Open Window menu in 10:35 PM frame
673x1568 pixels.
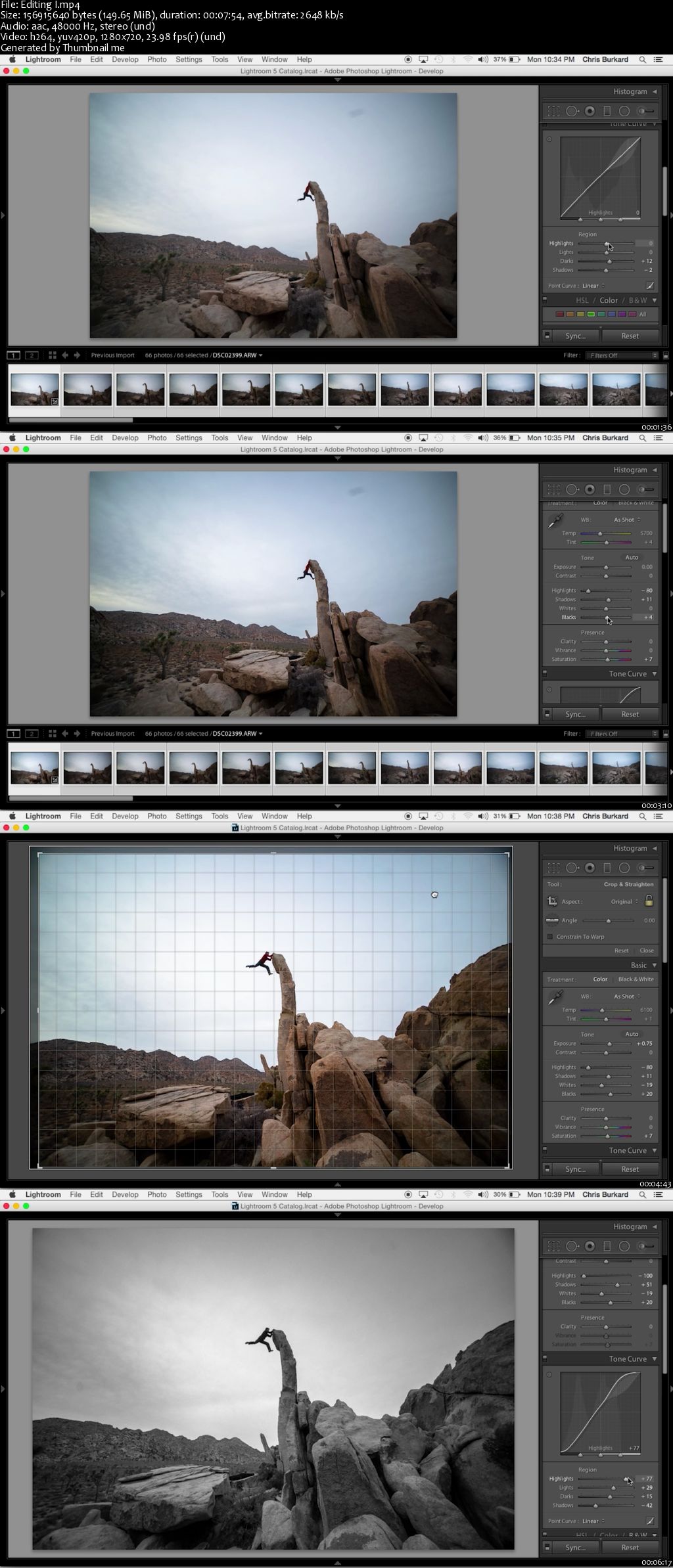coord(275,437)
